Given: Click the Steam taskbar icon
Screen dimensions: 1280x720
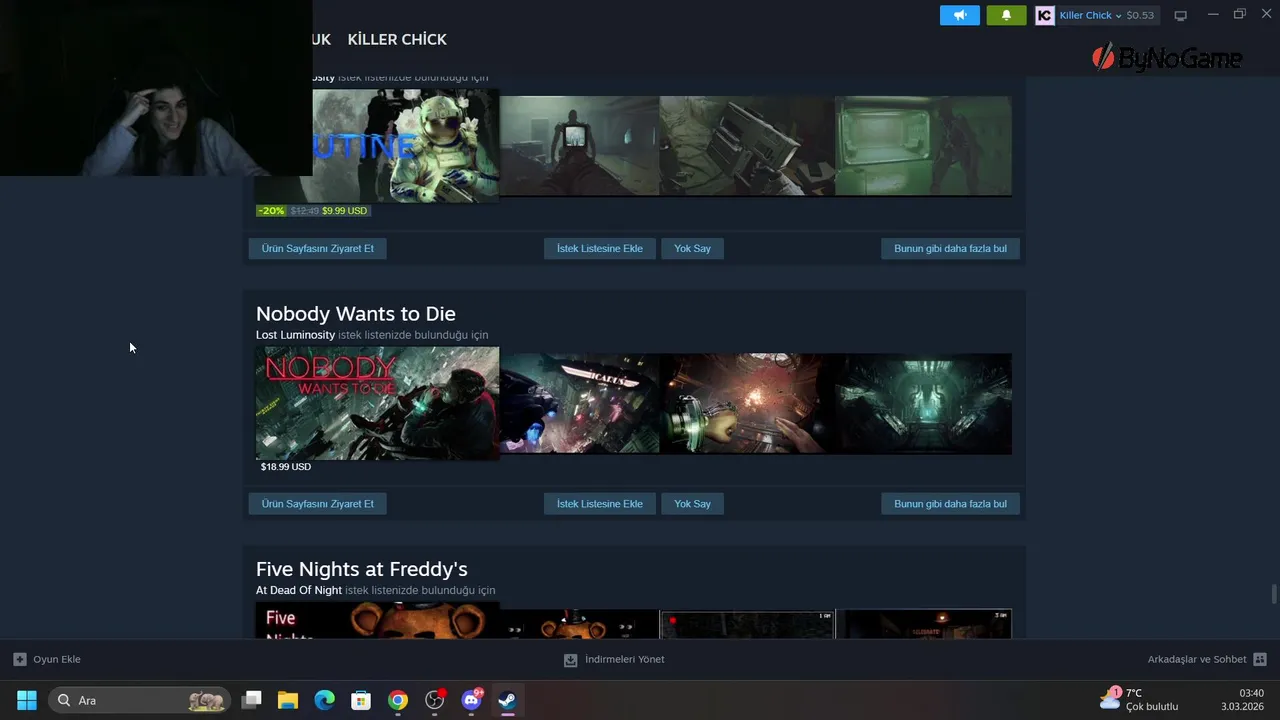Looking at the screenshot, I should (508, 700).
